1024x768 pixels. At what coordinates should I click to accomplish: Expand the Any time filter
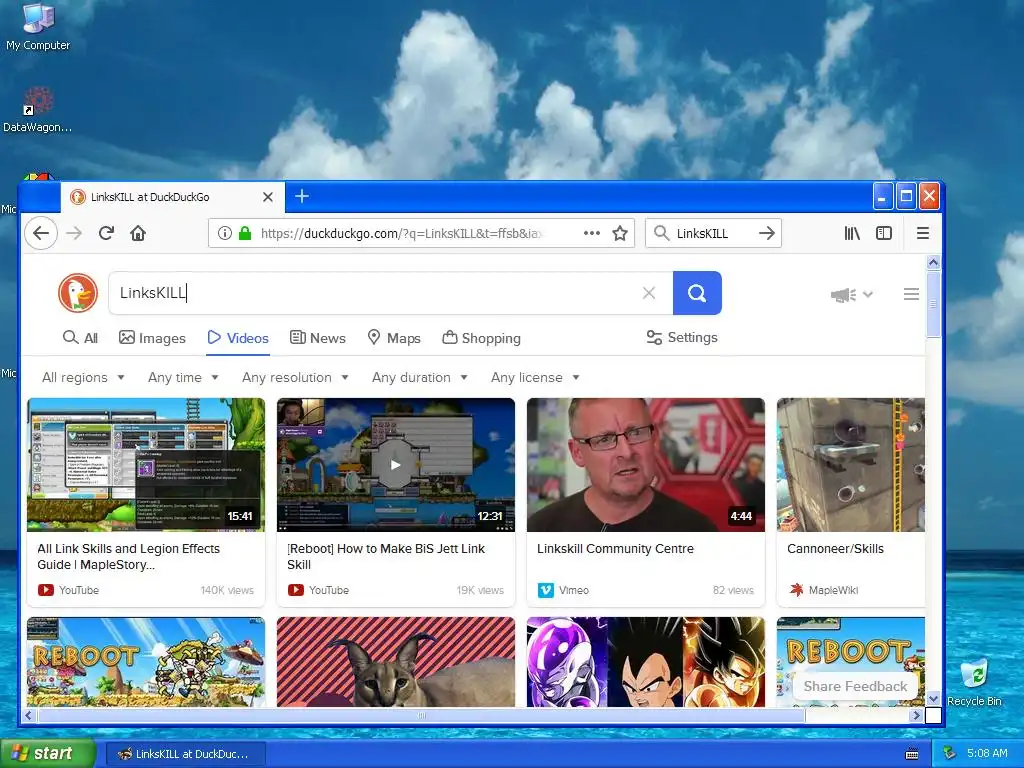(184, 377)
